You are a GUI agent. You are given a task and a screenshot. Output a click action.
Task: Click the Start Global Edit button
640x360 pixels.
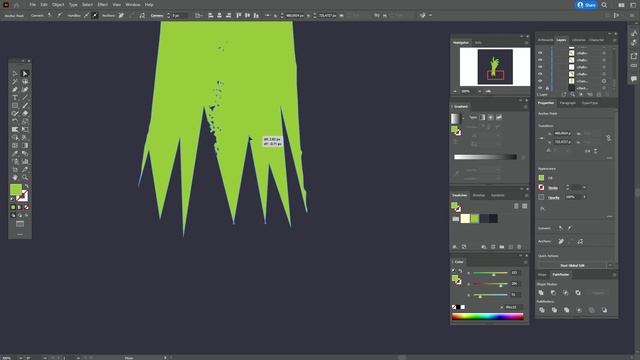(573, 265)
